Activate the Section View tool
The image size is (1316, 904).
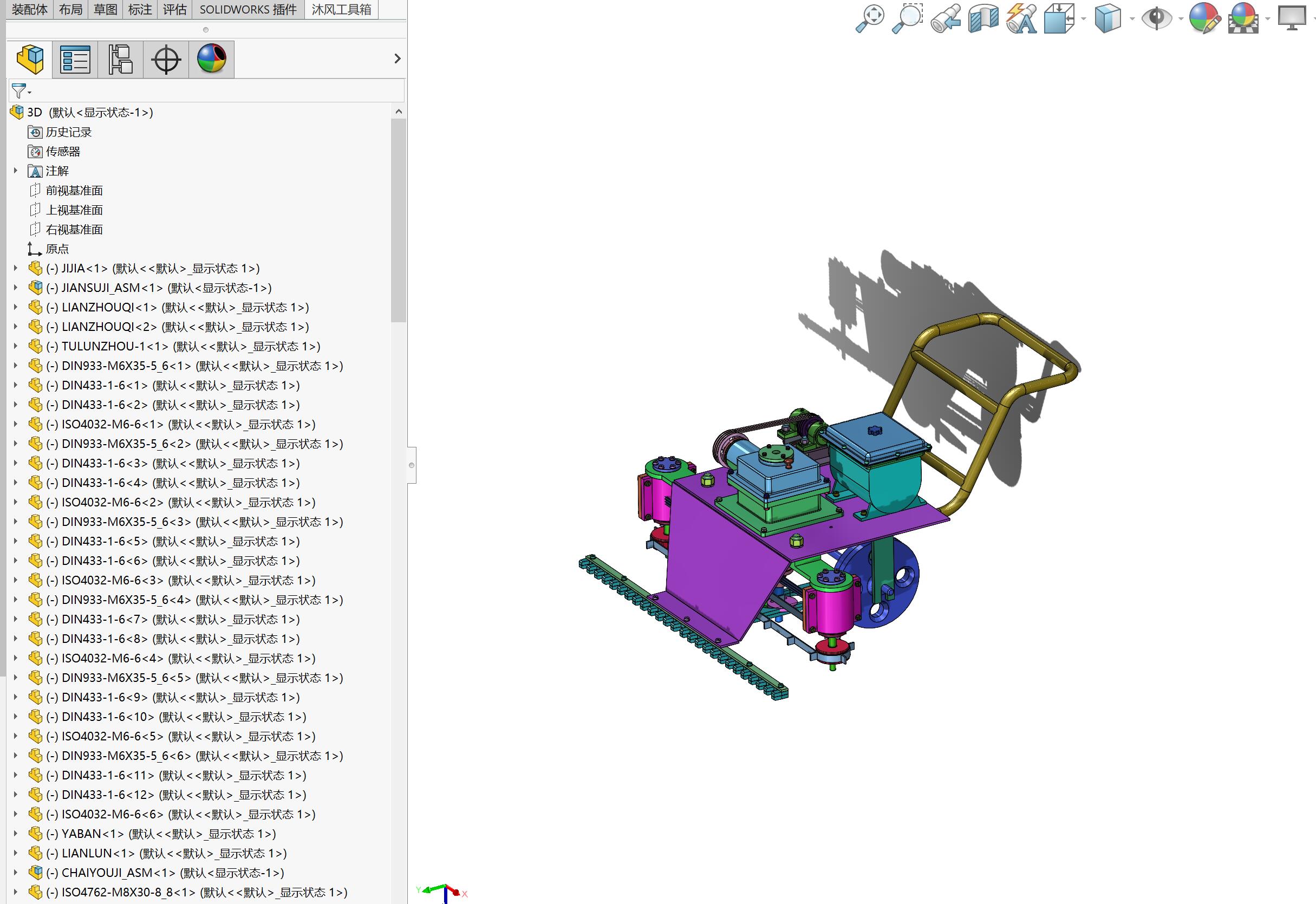pyautogui.click(x=983, y=19)
